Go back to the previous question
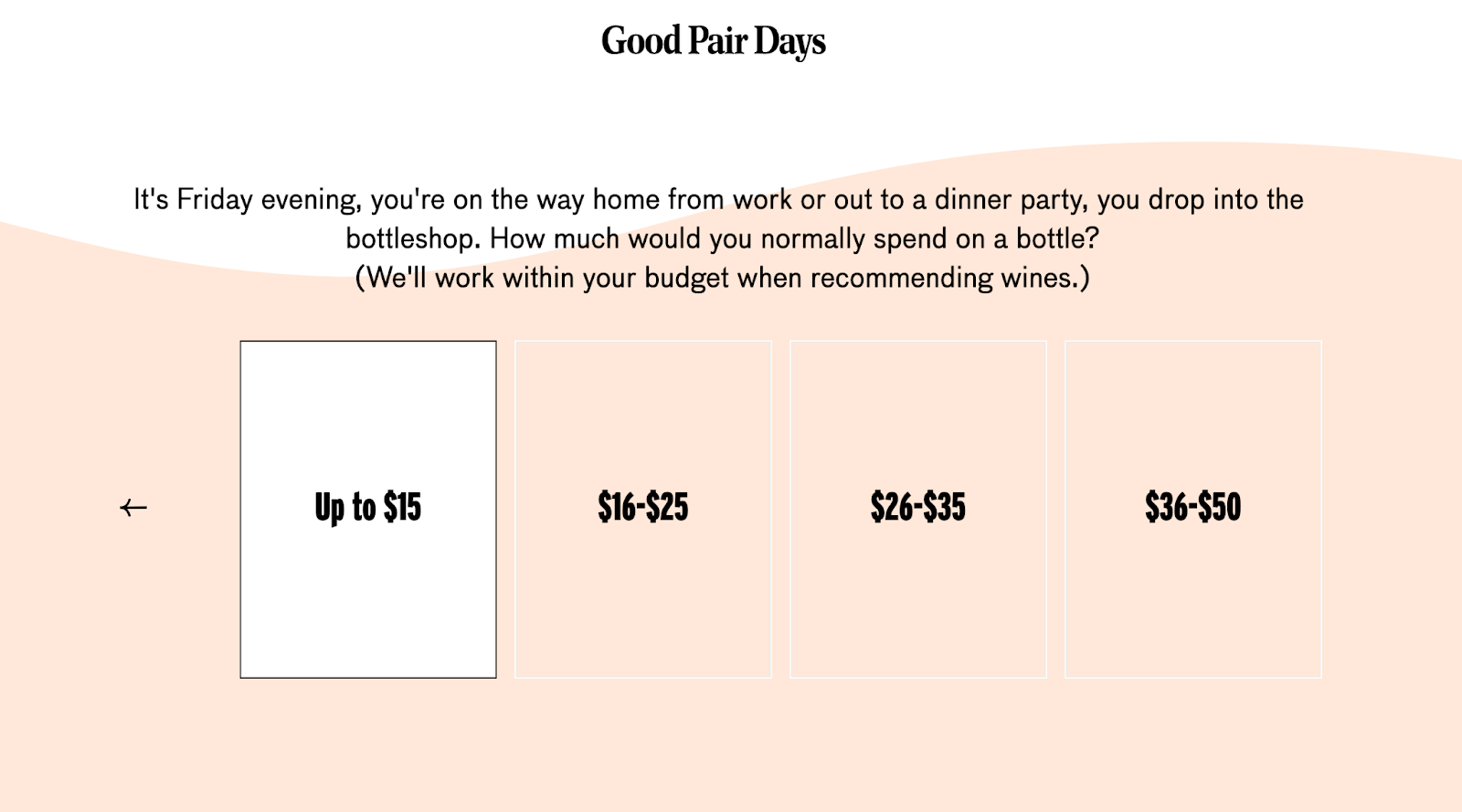This screenshot has height=812, width=1462. 133,508
